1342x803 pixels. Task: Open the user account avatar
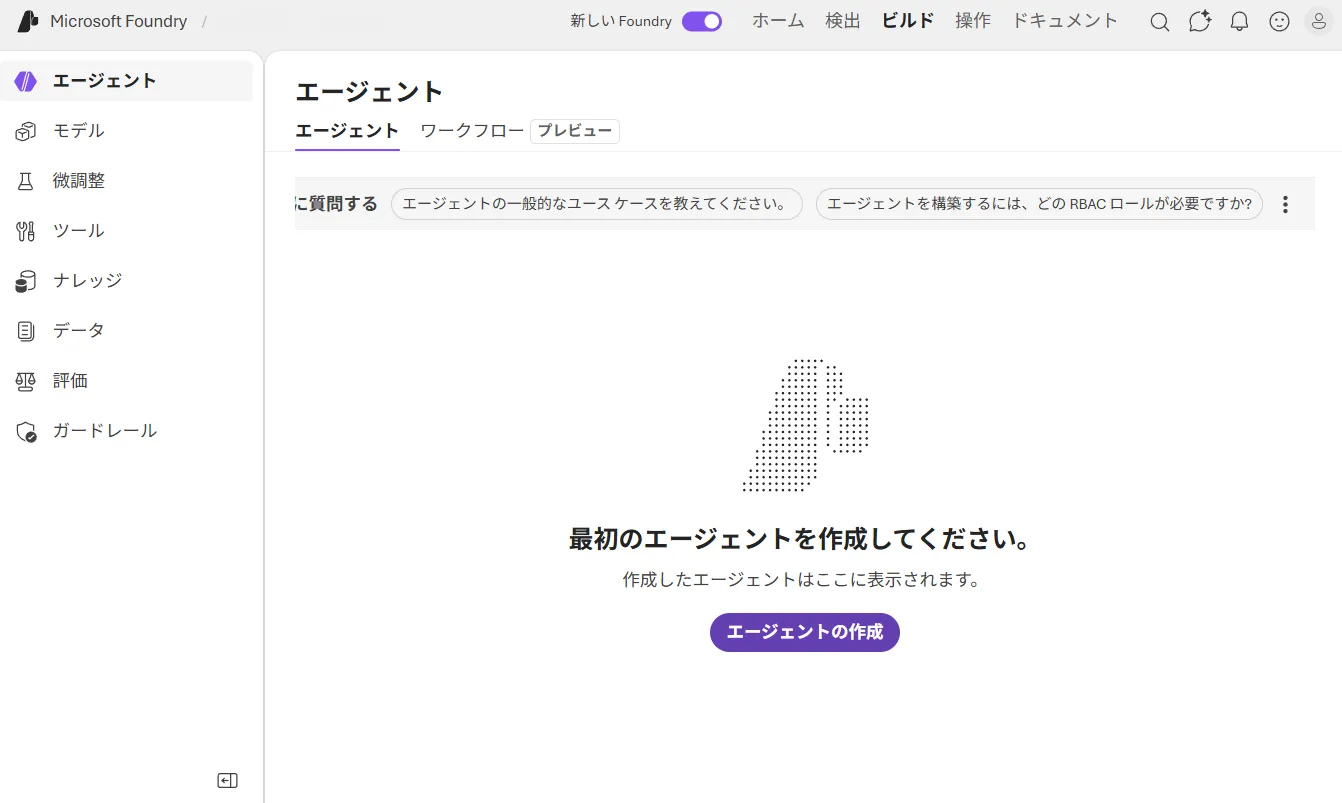pyautogui.click(x=1319, y=21)
